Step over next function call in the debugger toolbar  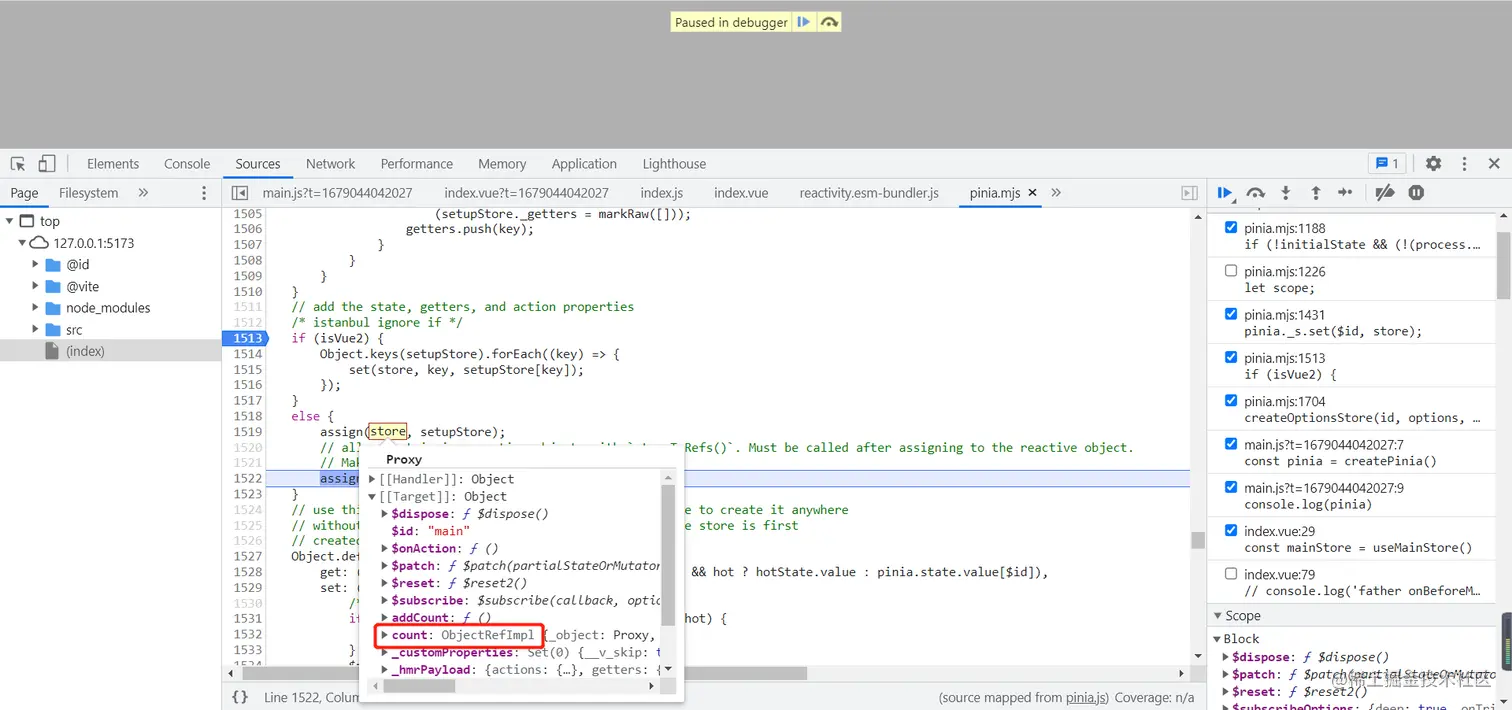coord(1256,193)
